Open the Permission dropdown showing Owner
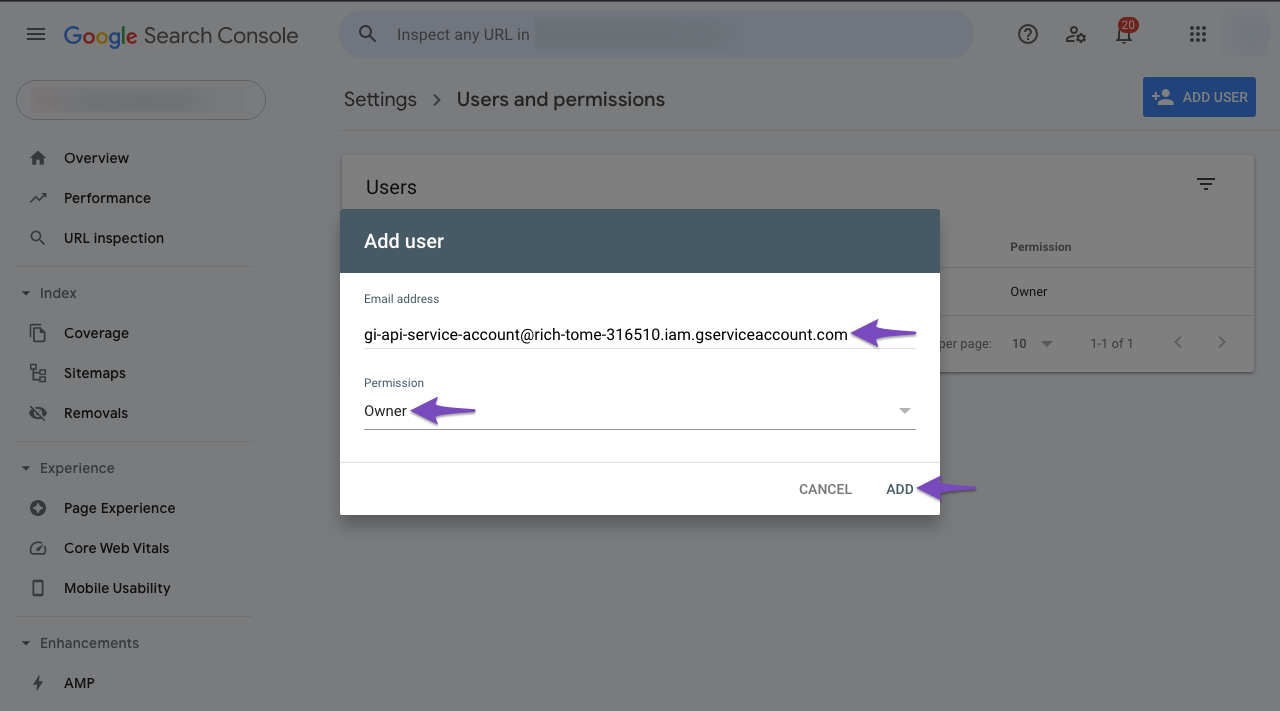 point(640,411)
